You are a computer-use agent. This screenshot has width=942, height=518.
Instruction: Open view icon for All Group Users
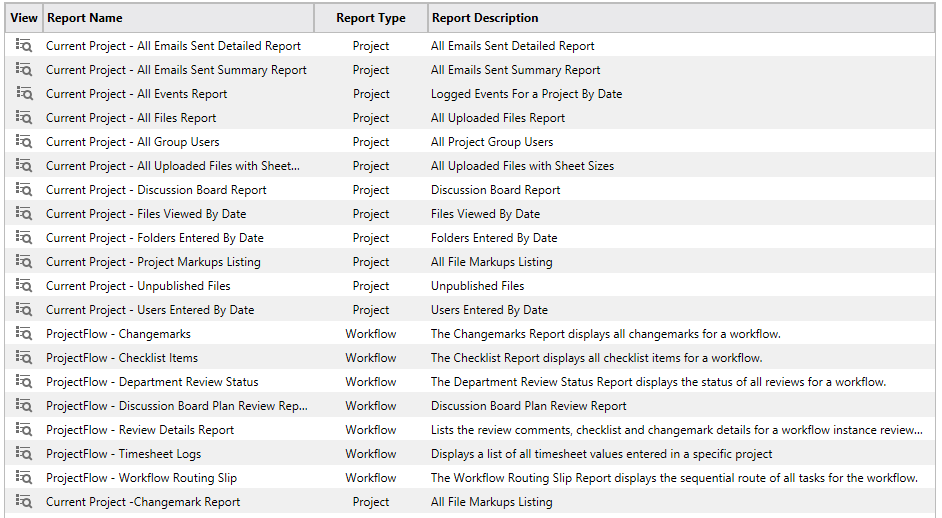click(x=23, y=142)
